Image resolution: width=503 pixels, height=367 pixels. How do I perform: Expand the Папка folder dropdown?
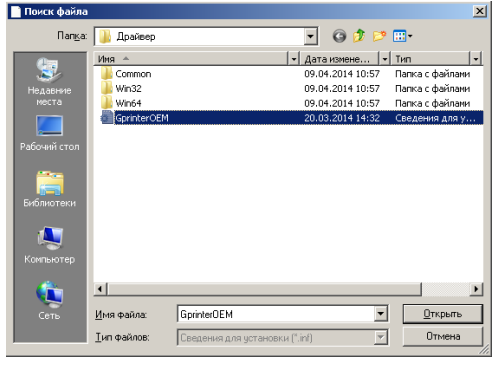[310, 36]
